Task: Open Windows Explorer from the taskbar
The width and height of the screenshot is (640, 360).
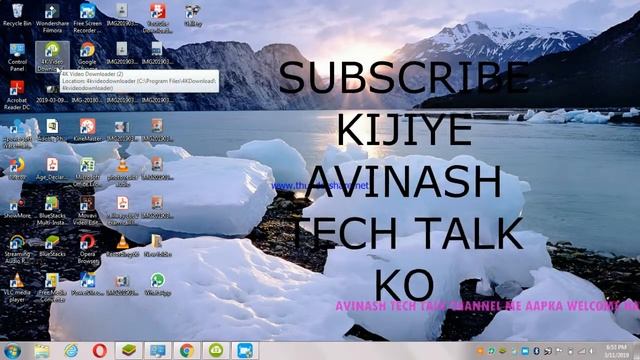Action: point(42,351)
